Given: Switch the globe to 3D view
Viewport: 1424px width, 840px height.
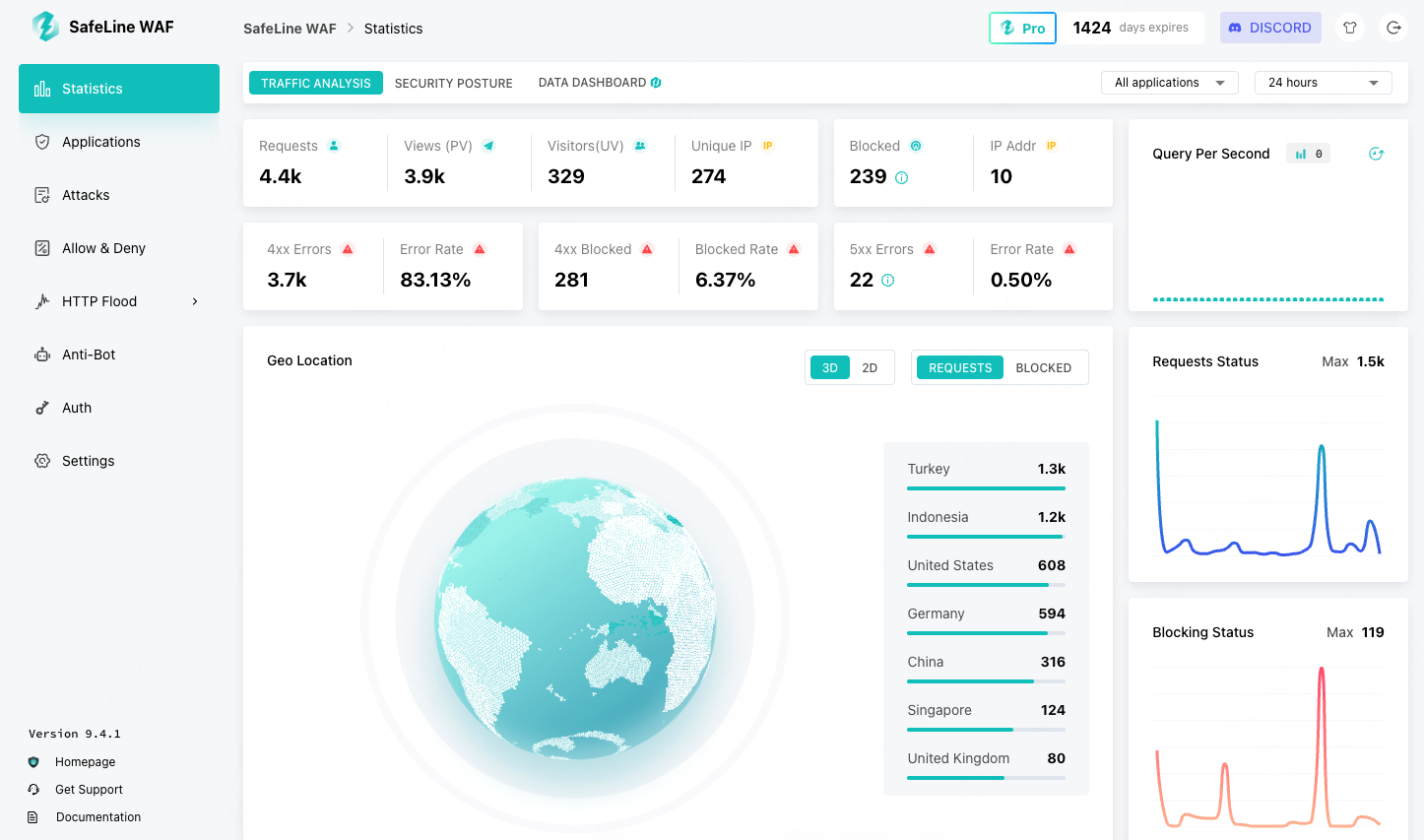Looking at the screenshot, I should pos(830,367).
